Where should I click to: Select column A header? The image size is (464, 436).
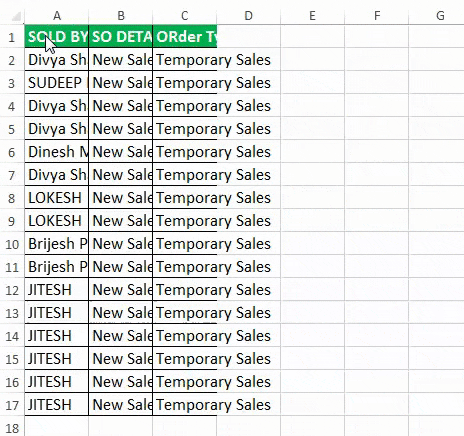57,16
